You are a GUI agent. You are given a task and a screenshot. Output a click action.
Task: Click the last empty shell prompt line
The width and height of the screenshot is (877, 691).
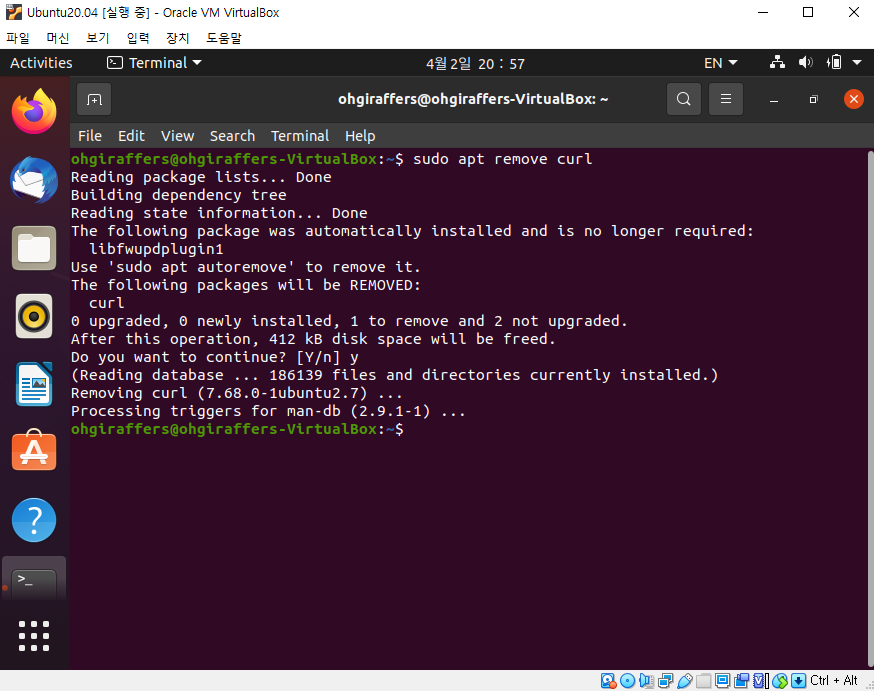click(x=237, y=429)
